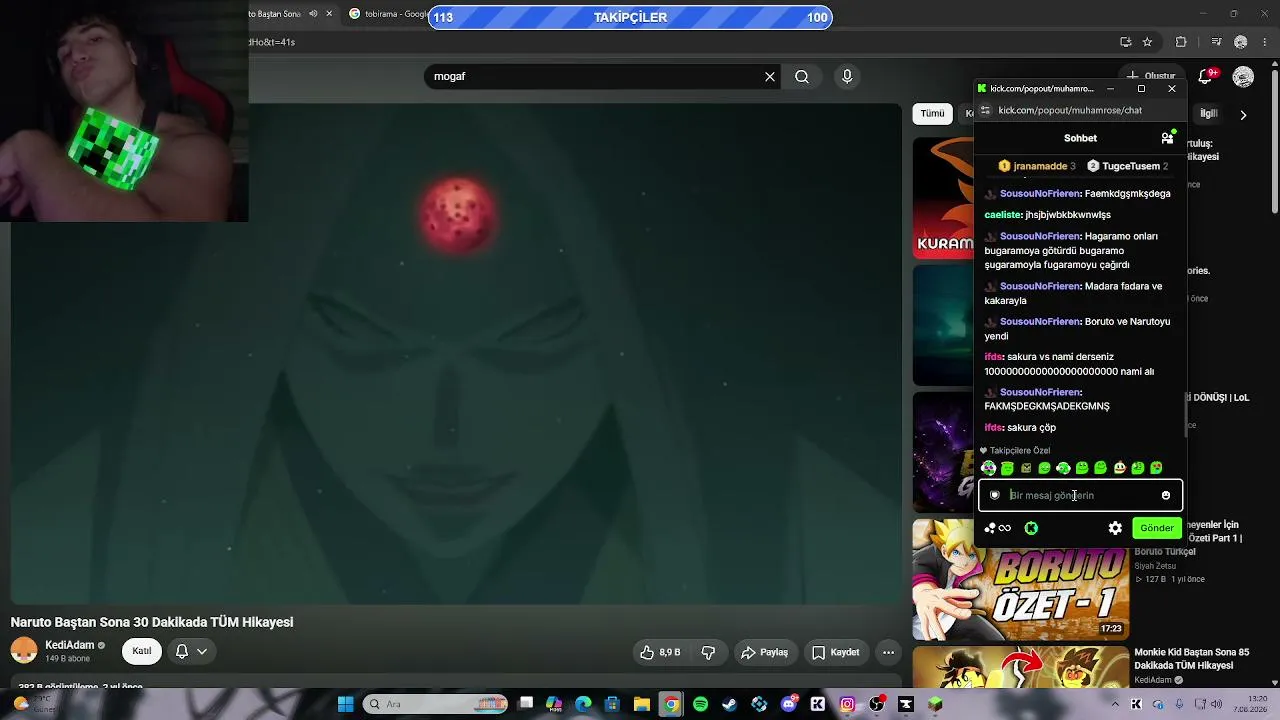Join the channel with Katıl button
Viewport: 1280px width, 720px height.
[142, 651]
